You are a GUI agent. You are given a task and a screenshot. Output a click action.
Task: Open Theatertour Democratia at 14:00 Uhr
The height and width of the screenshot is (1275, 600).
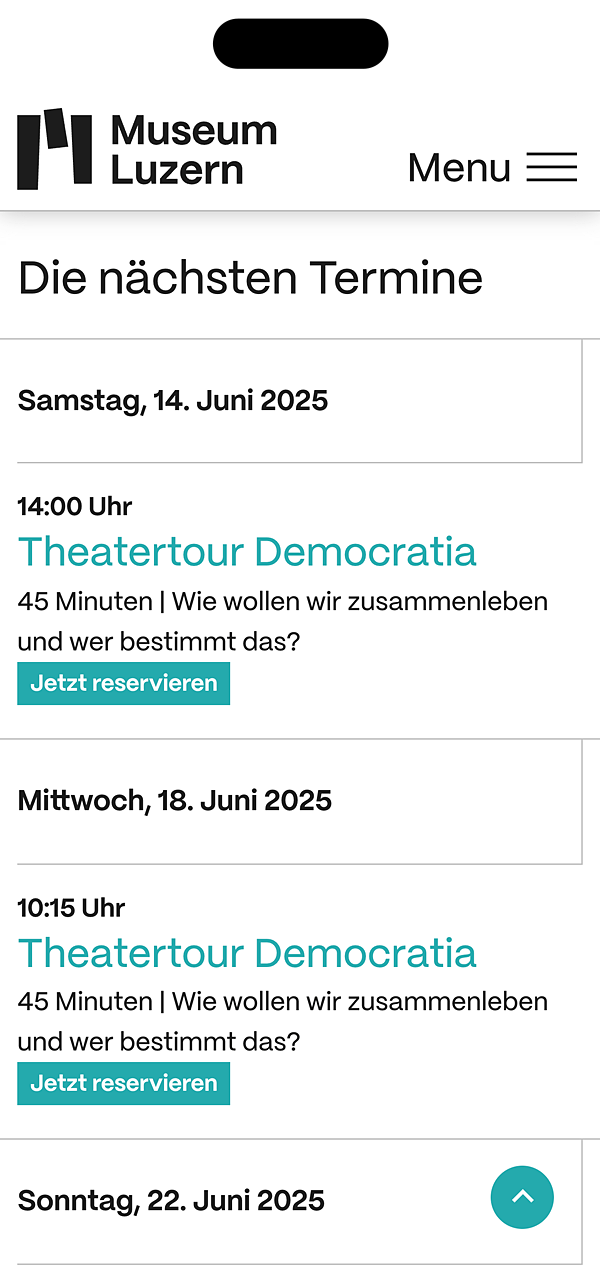click(x=247, y=552)
